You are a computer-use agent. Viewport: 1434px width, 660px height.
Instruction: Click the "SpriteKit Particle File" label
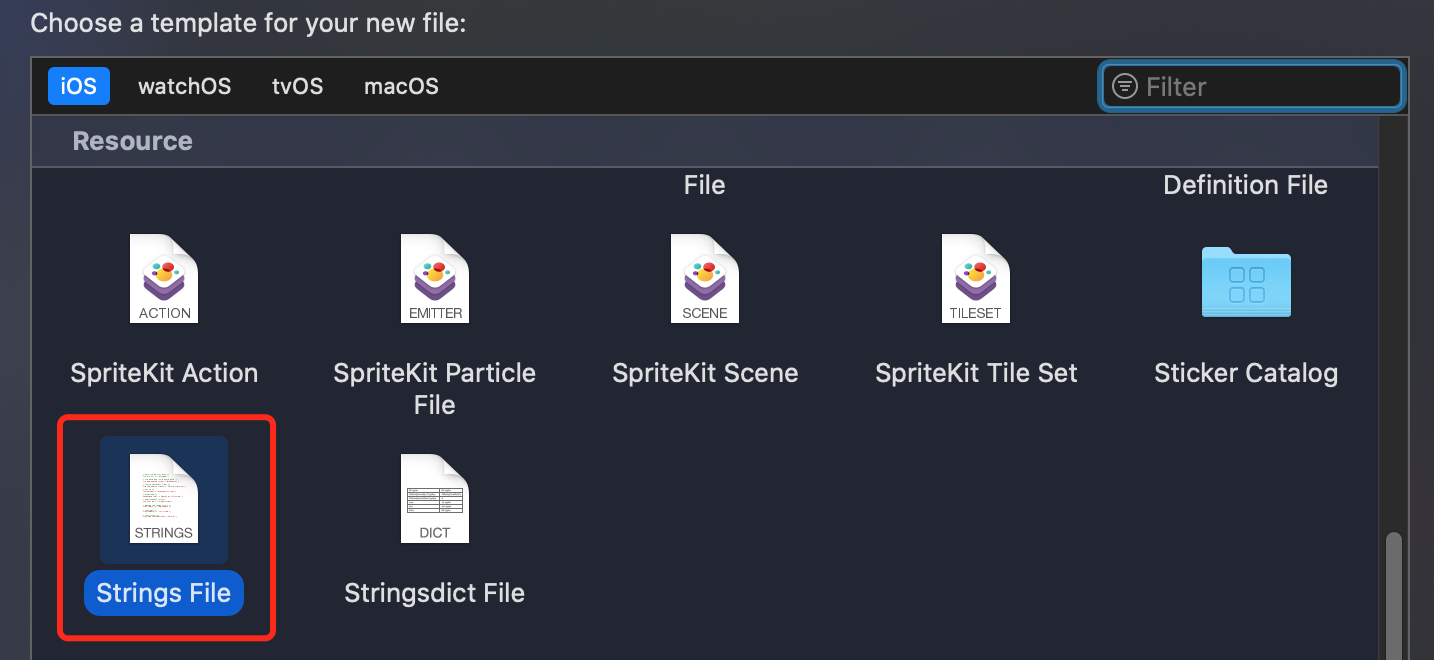[x=435, y=389]
